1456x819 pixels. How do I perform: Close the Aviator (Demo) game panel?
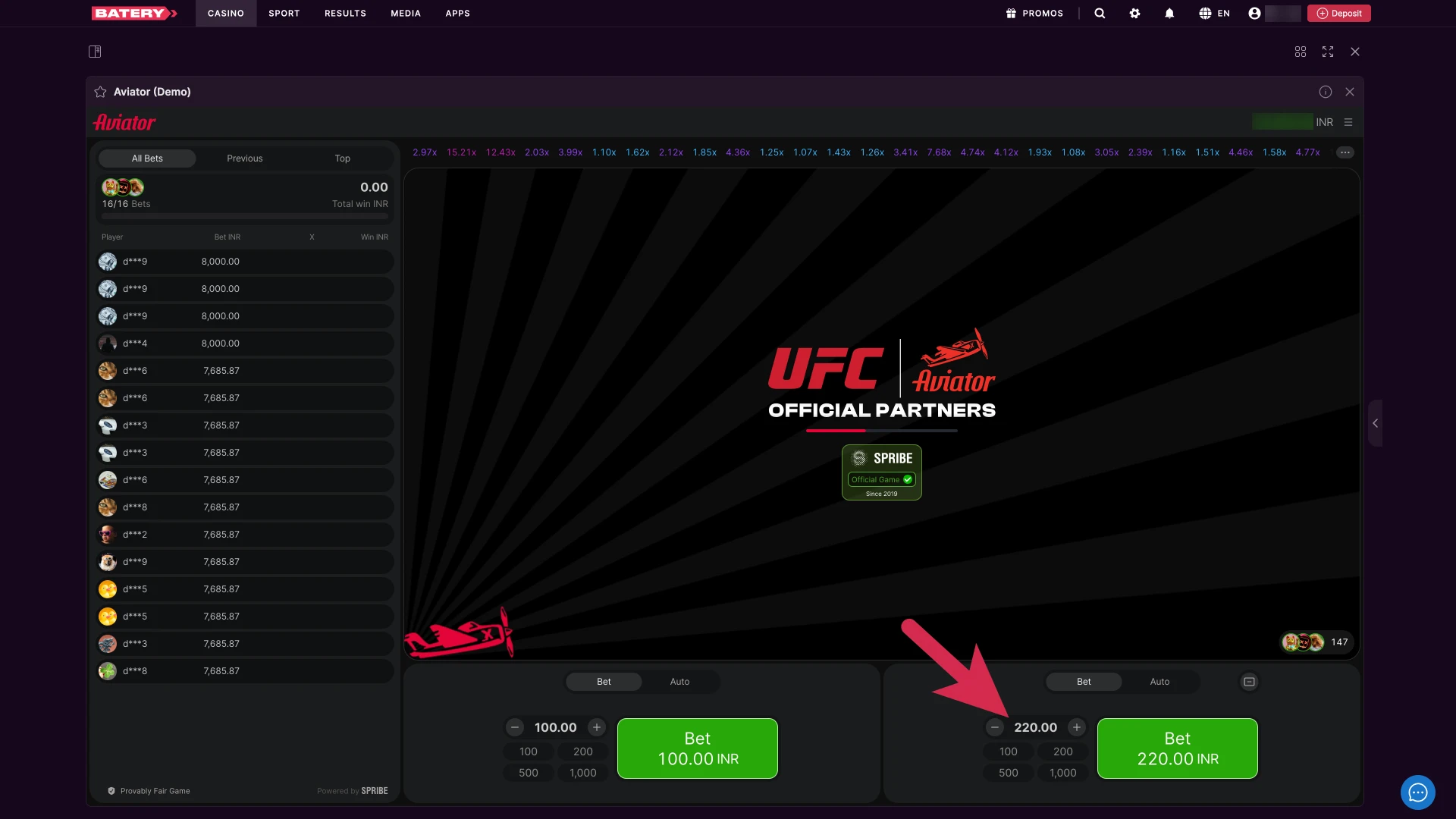coord(1350,92)
